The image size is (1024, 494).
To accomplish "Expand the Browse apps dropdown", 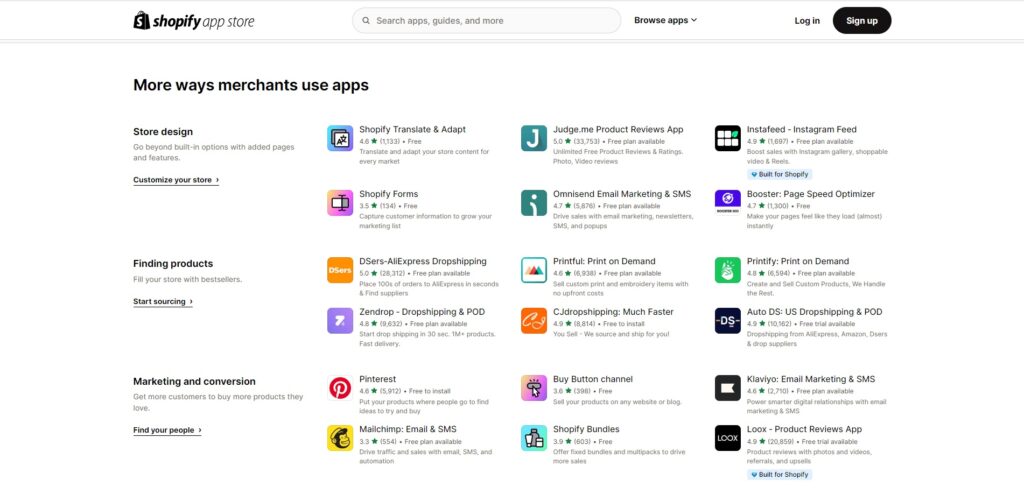I will (665, 20).
